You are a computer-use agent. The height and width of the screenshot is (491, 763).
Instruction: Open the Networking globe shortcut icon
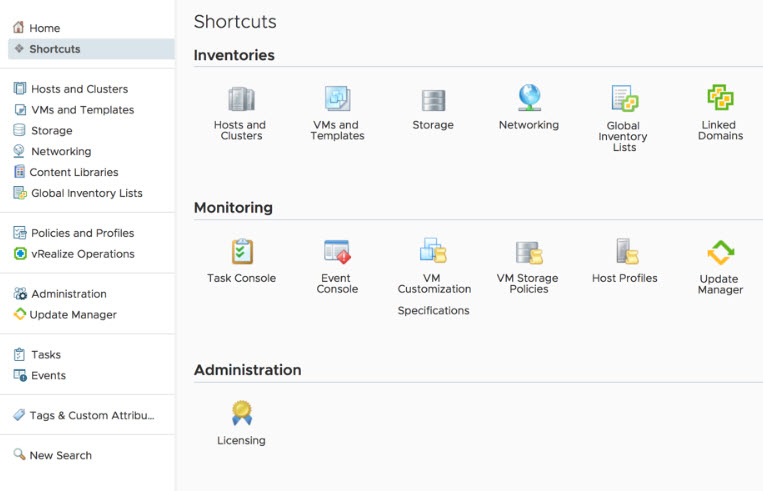529,98
